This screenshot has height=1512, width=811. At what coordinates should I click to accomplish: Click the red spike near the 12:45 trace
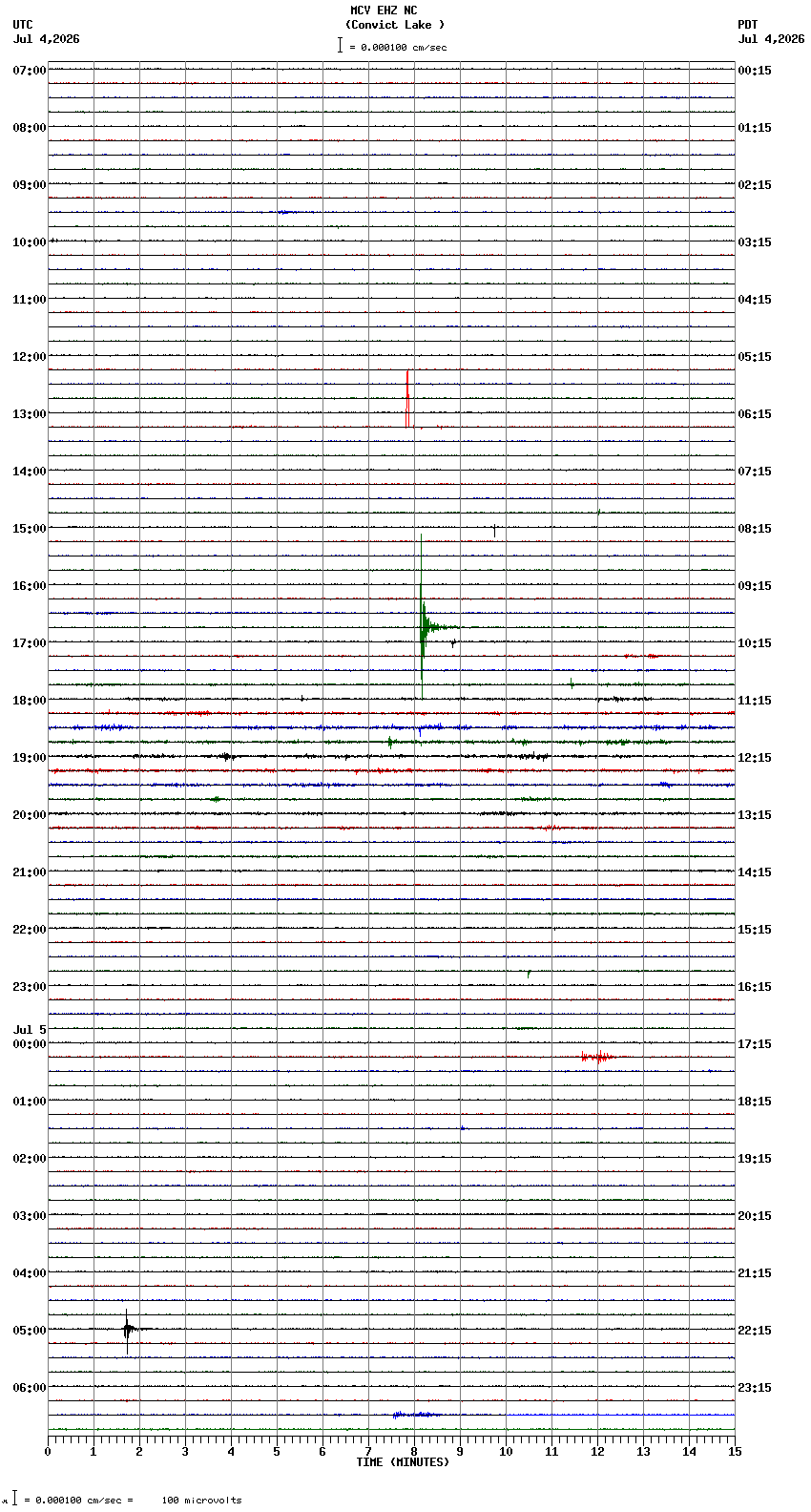(407, 398)
